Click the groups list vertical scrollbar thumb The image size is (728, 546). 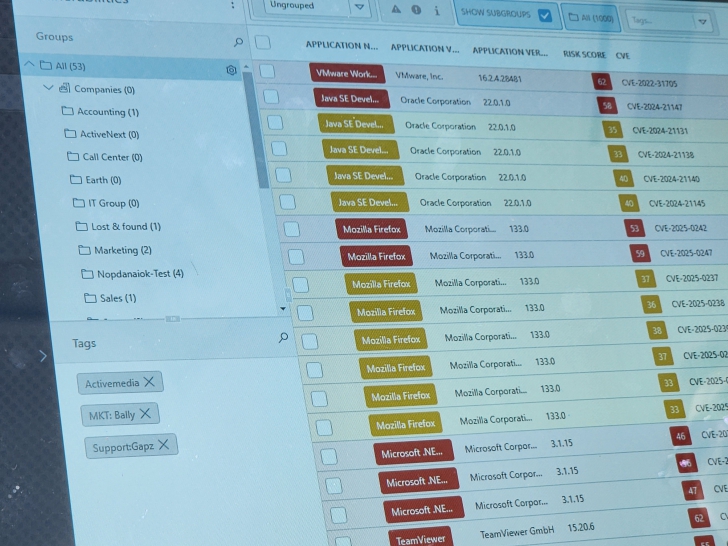(256, 130)
